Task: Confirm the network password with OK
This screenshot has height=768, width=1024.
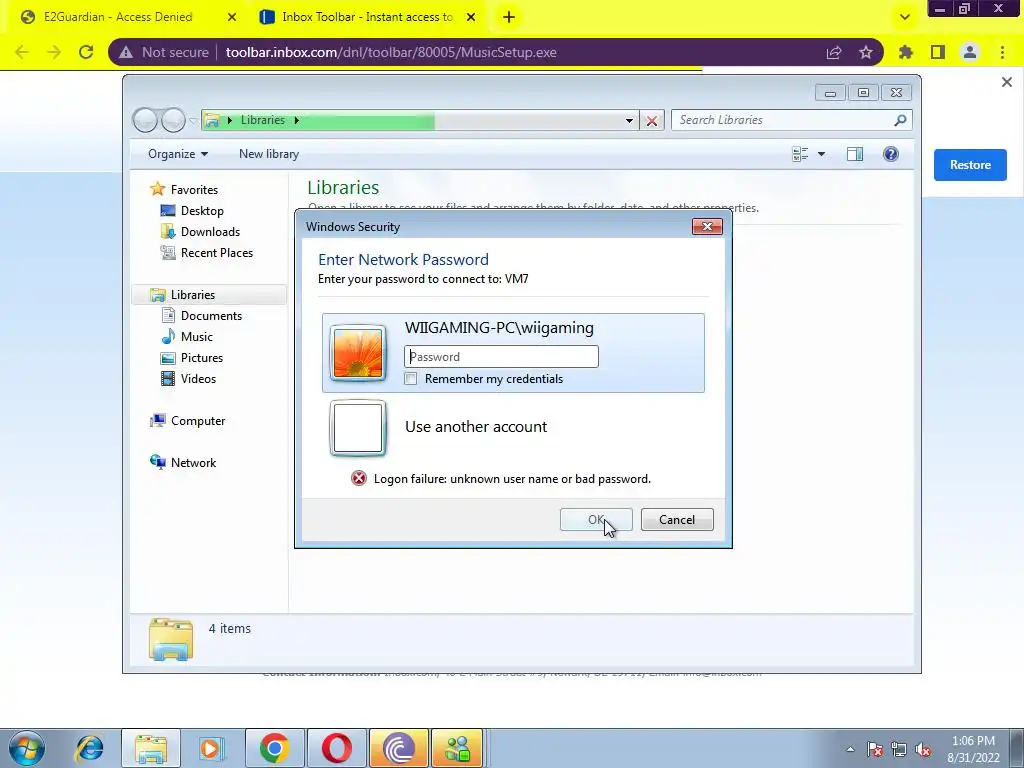Action: [x=596, y=520]
